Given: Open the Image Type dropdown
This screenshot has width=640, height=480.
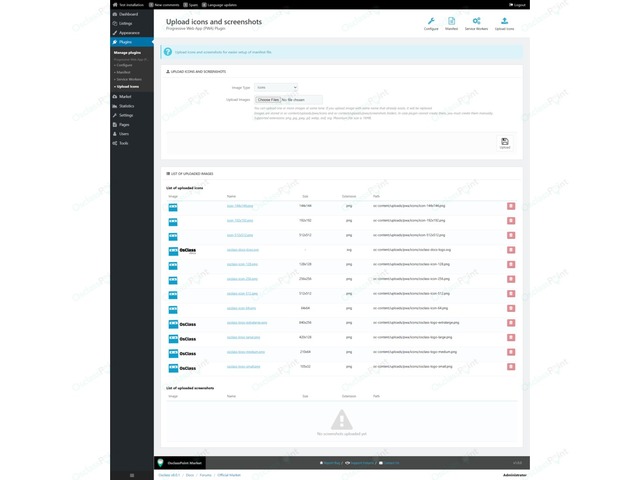Looking at the screenshot, I should tap(276, 87).
